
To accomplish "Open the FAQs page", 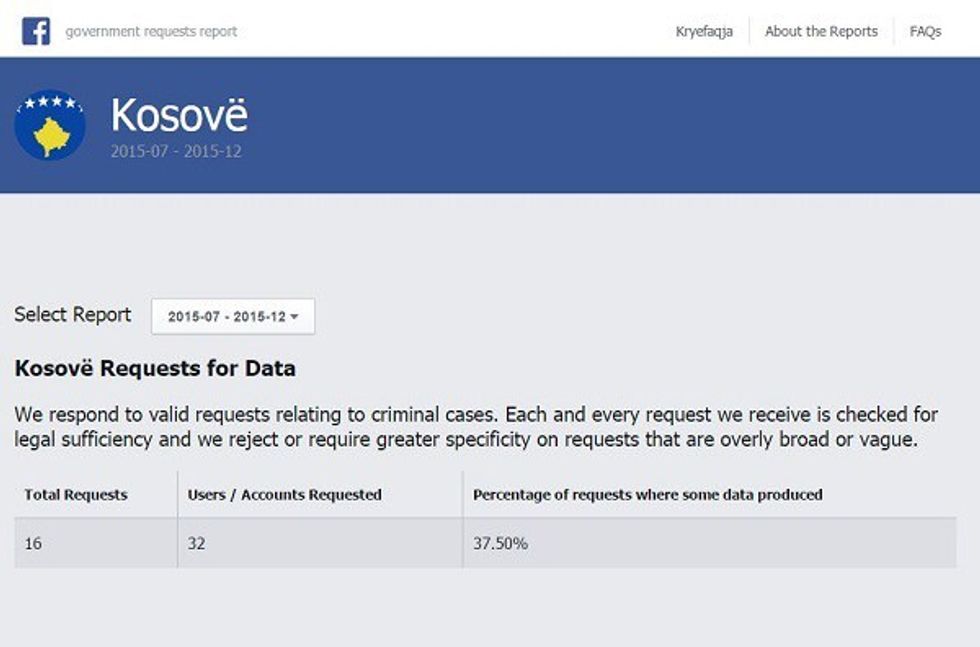I will coord(925,31).
